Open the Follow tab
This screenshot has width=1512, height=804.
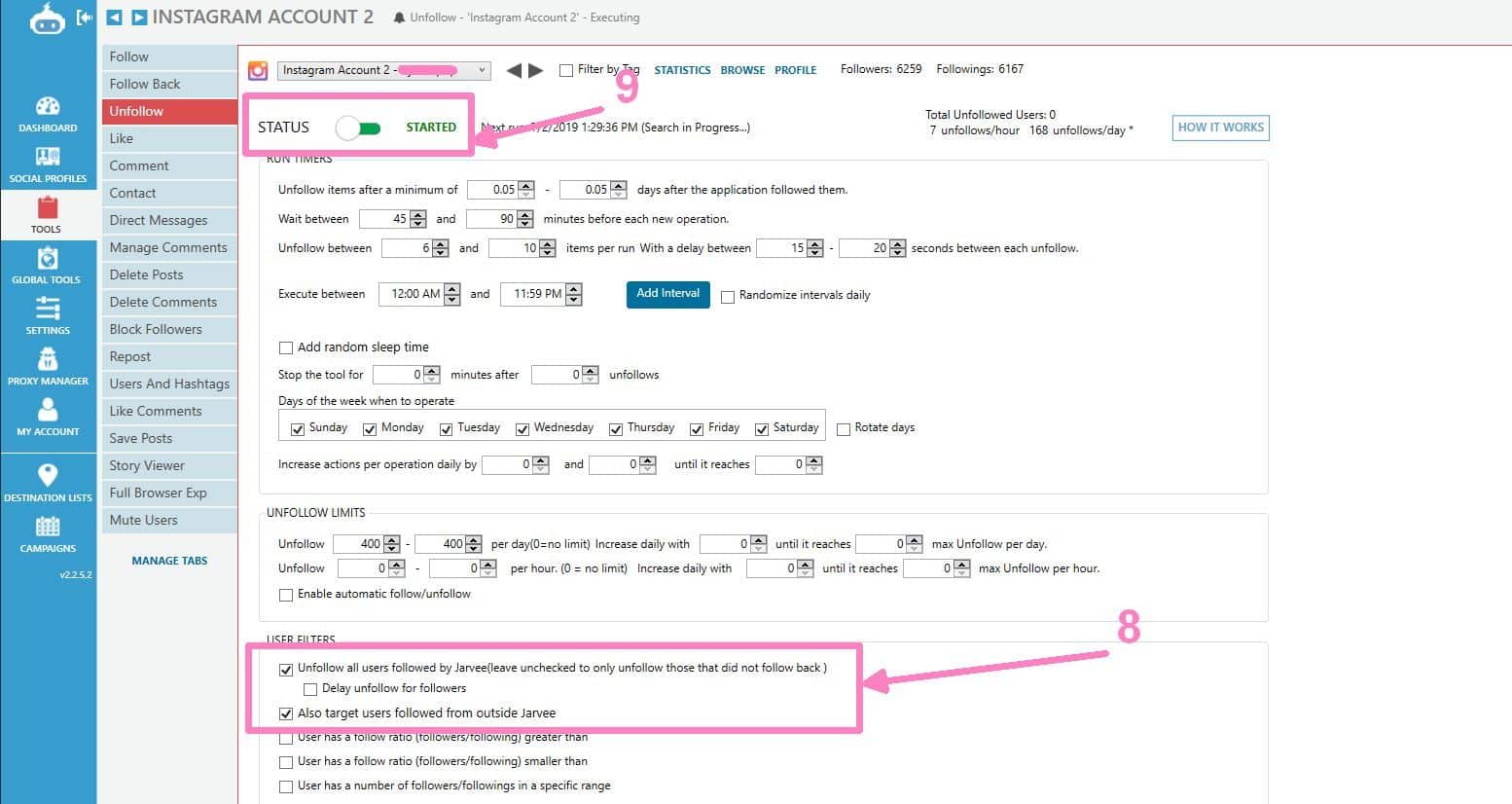pyautogui.click(x=169, y=56)
